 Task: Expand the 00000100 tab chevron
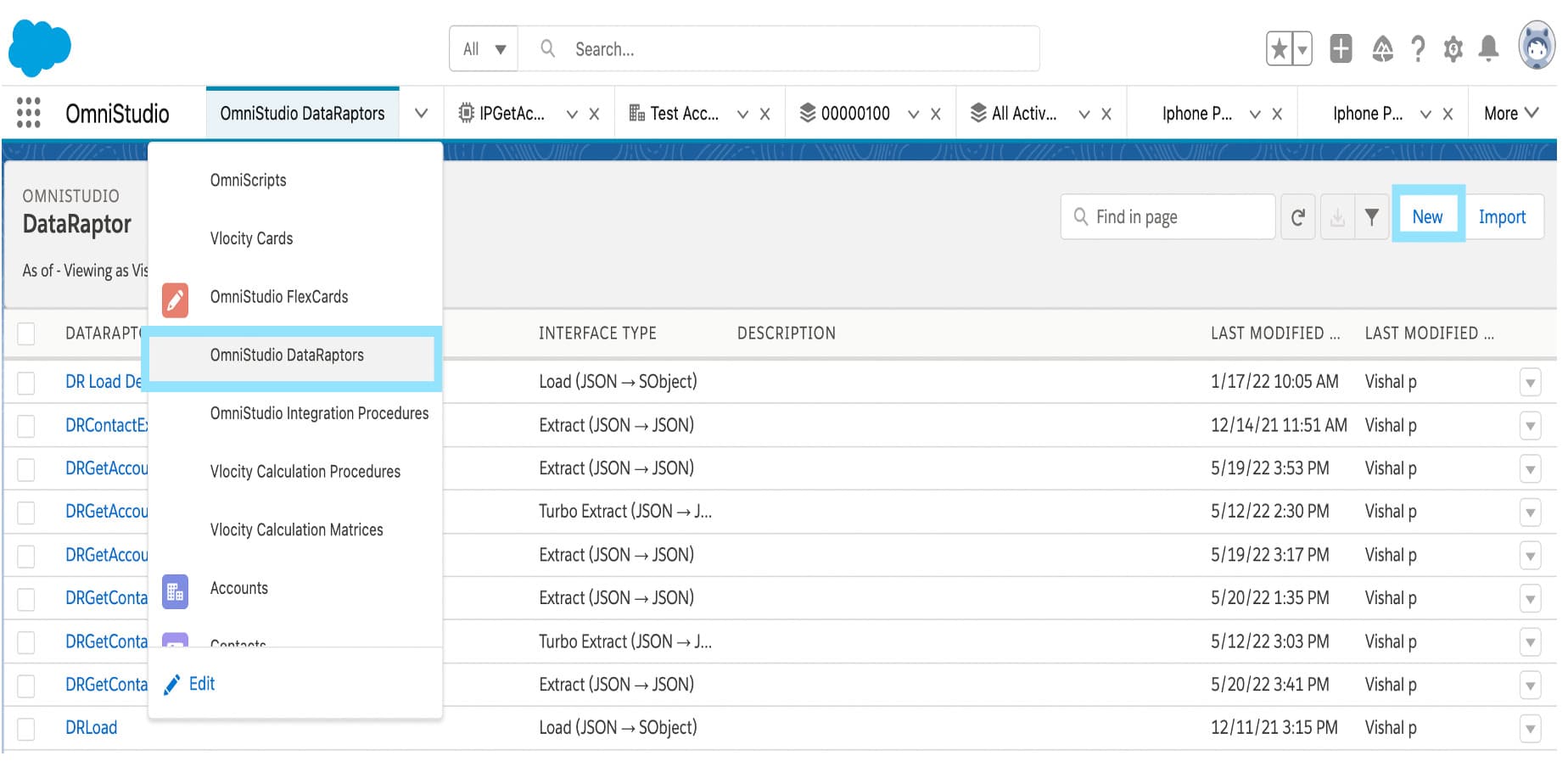913,114
